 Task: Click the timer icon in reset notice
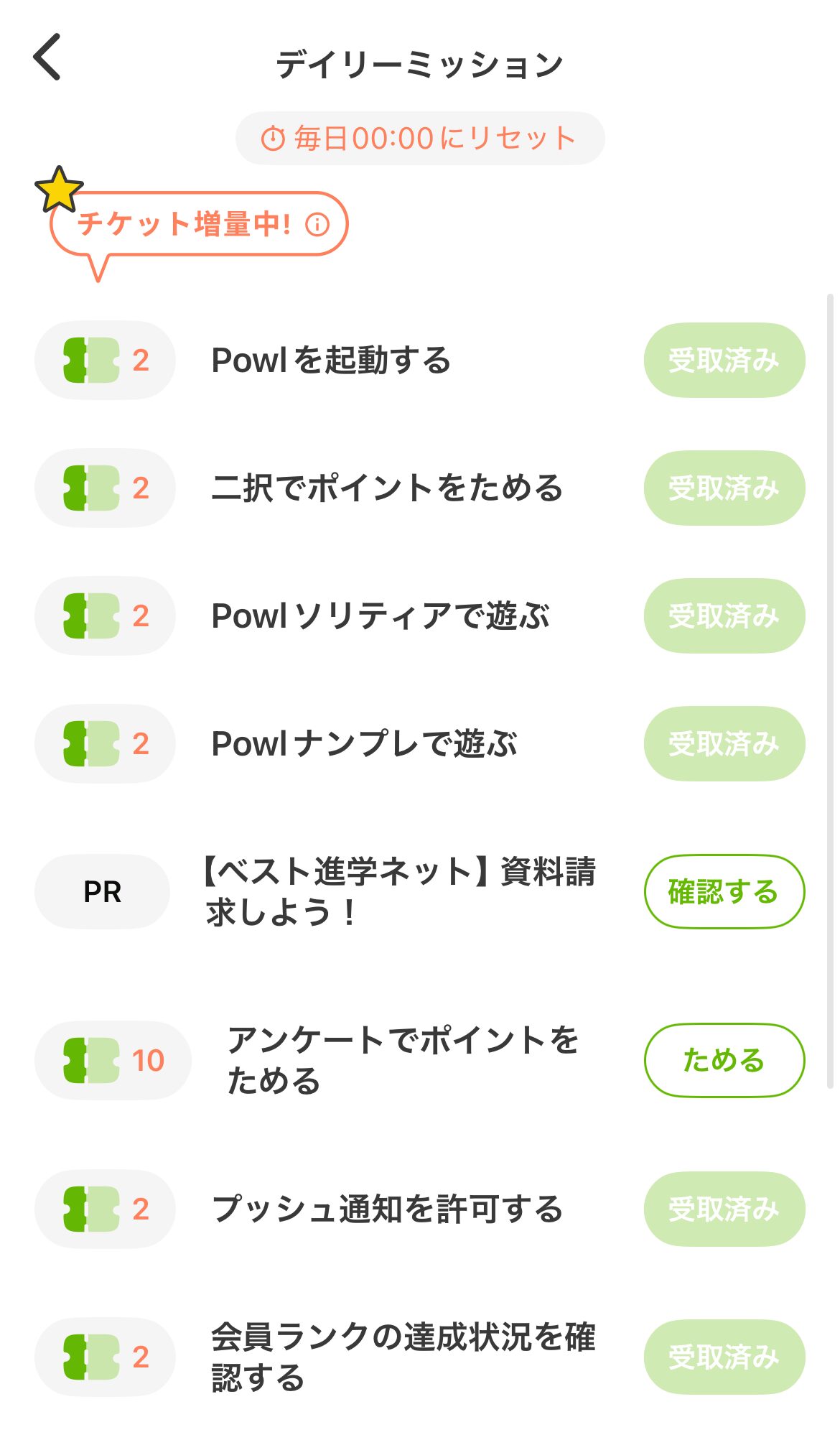tap(273, 138)
